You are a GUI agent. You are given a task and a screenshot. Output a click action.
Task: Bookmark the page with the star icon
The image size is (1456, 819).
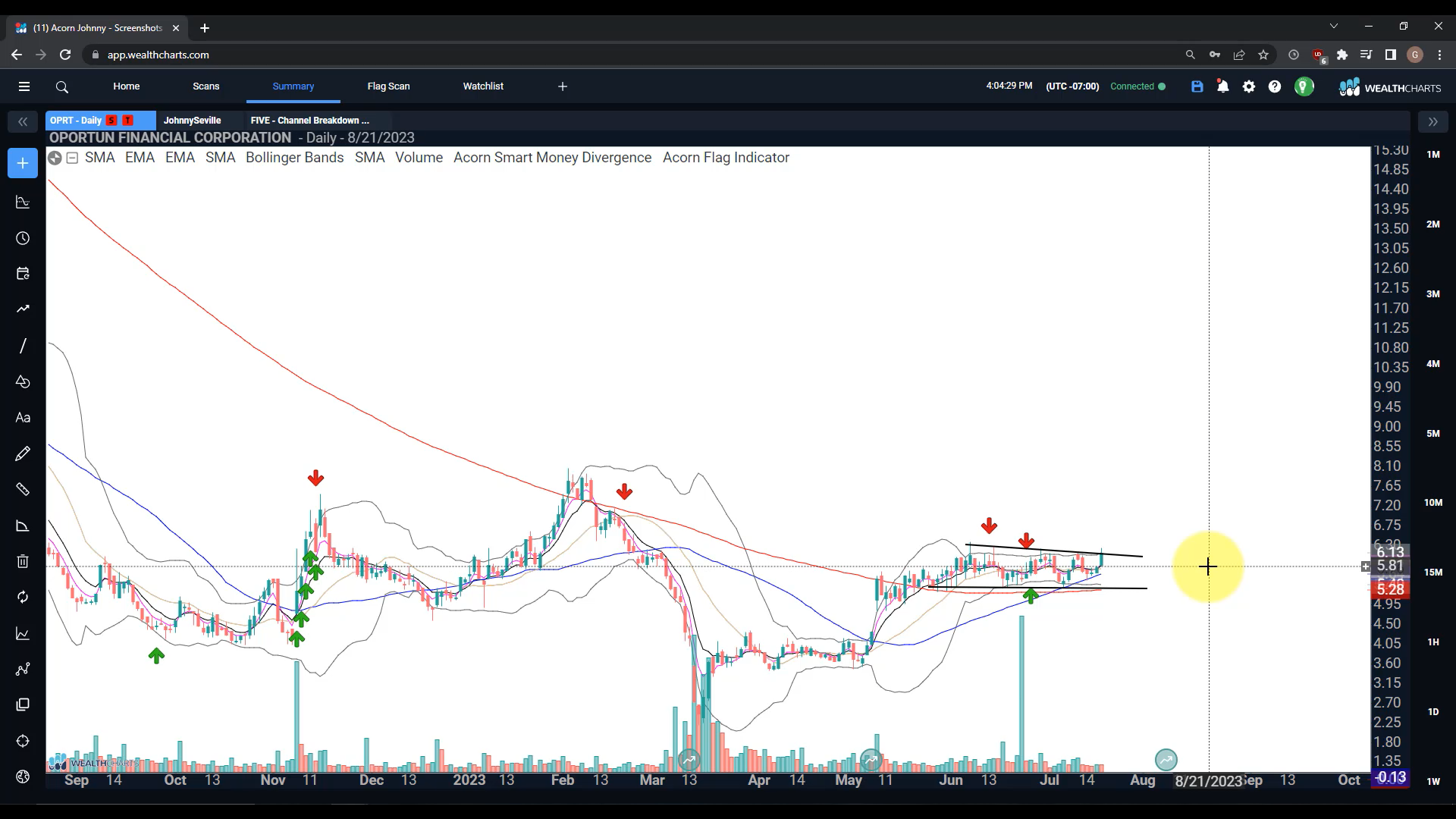coord(1263,55)
